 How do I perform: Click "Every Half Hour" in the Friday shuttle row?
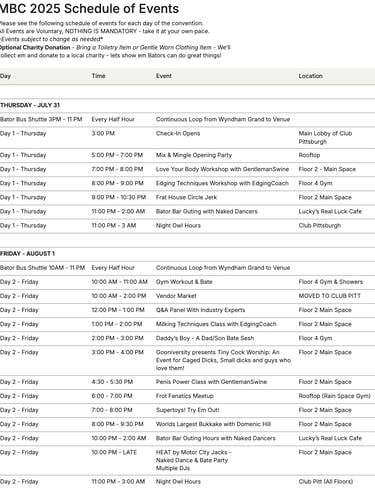pos(113,268)
